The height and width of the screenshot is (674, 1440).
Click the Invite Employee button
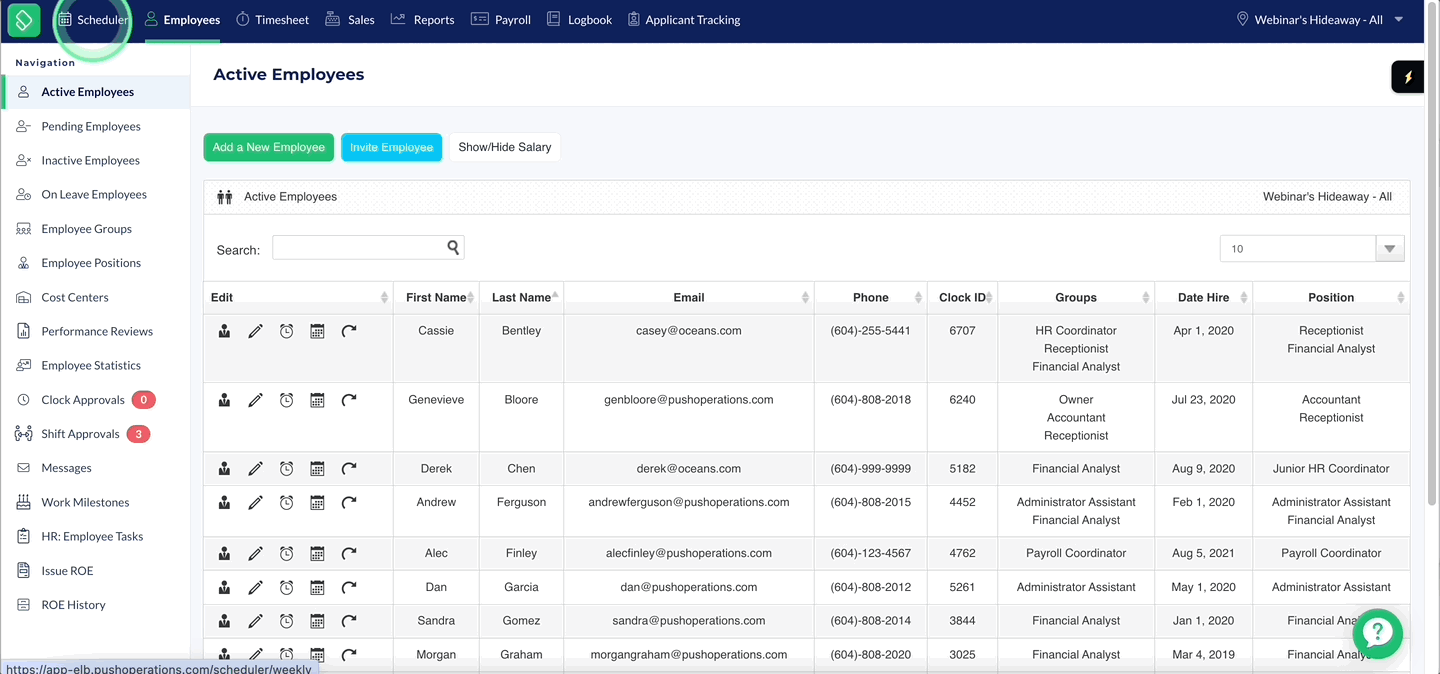(391, 147)
